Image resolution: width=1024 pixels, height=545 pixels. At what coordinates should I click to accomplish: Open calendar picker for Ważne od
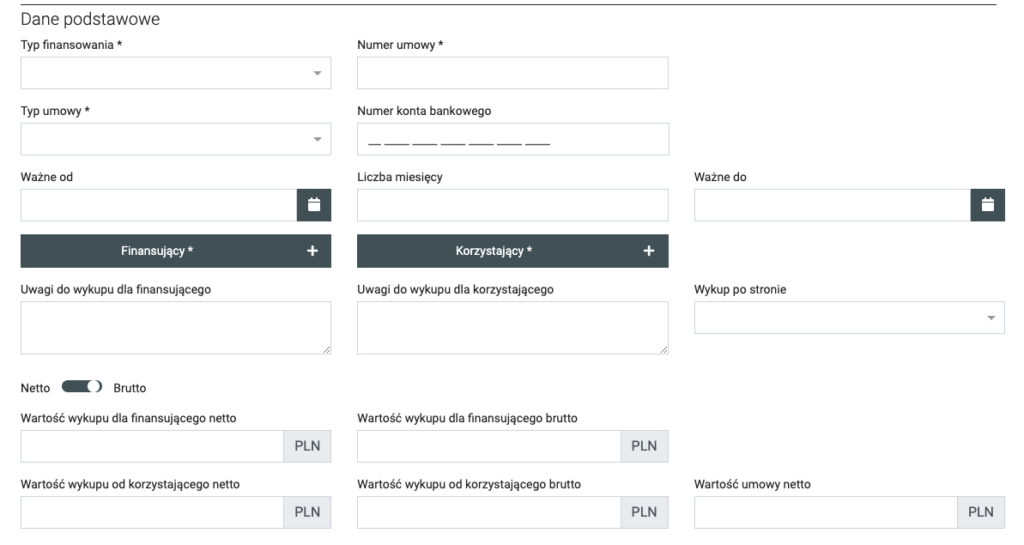pos(313,205)
